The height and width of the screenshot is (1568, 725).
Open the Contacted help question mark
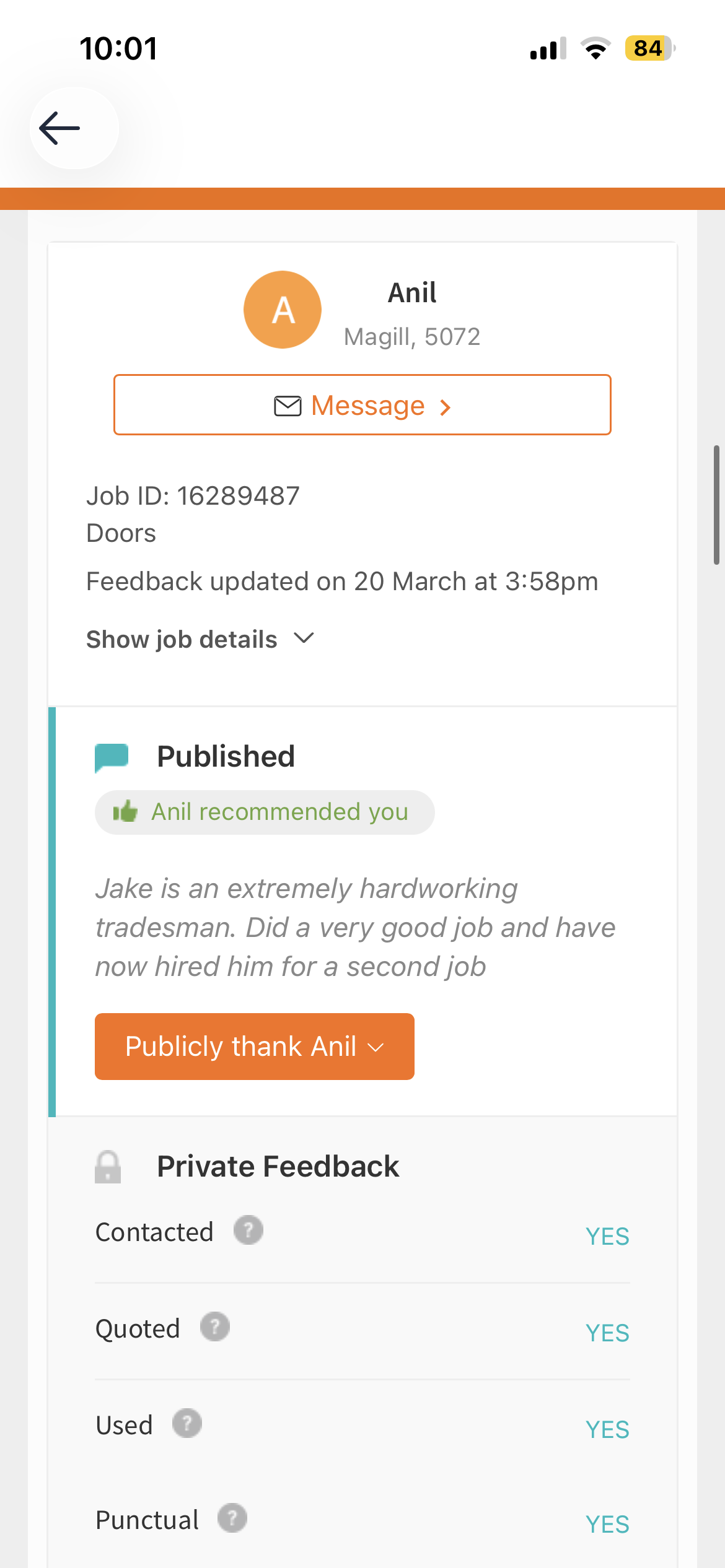(x=248, y=1230)
